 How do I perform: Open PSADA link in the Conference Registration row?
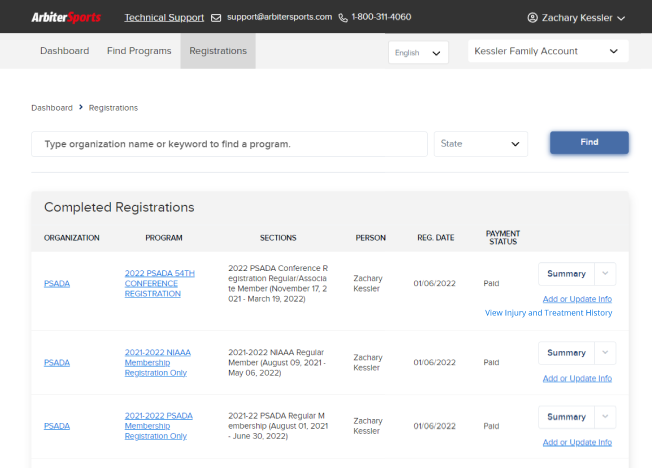click(x=57, y=284)
